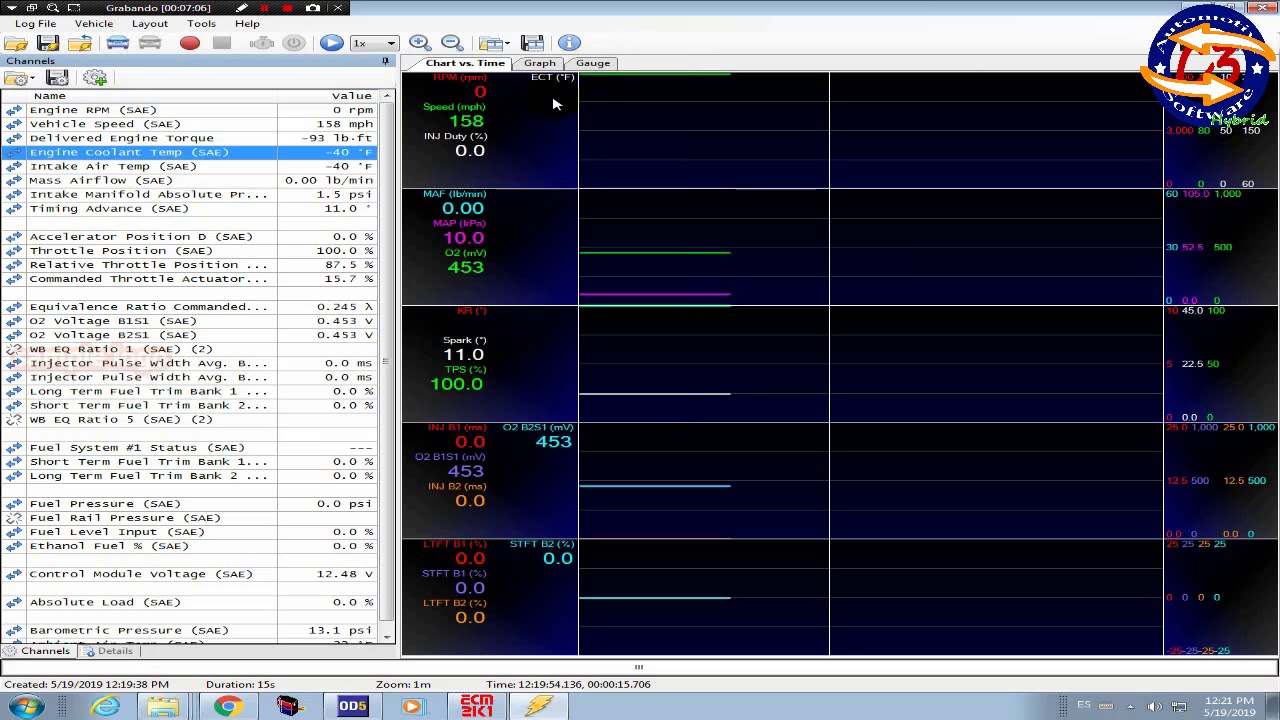Click the zoom out magnifier icon
Viewport: 1280px width, 720px height.
coord(452,43)
